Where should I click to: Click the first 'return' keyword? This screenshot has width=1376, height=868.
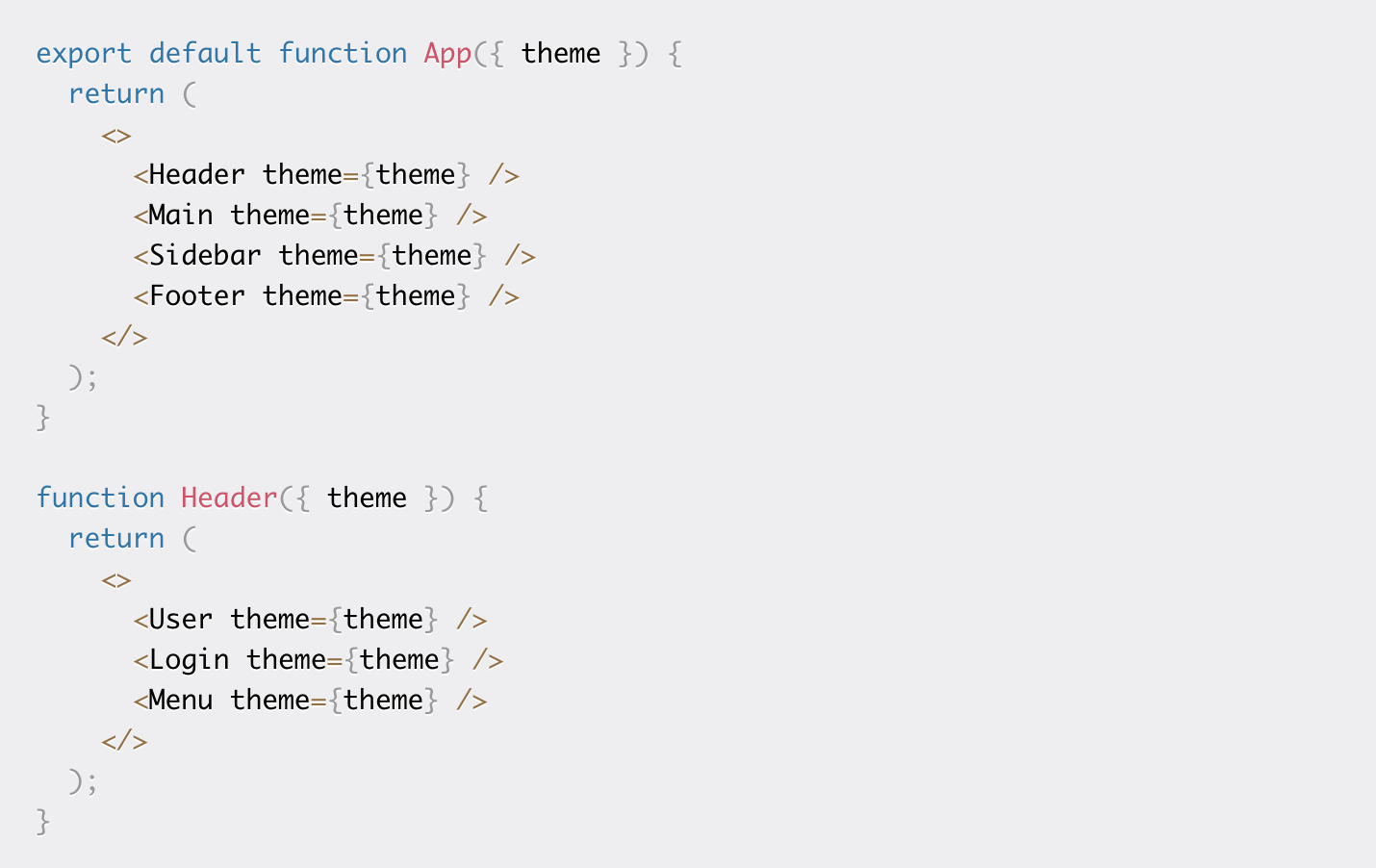click(x=116, y=94)
